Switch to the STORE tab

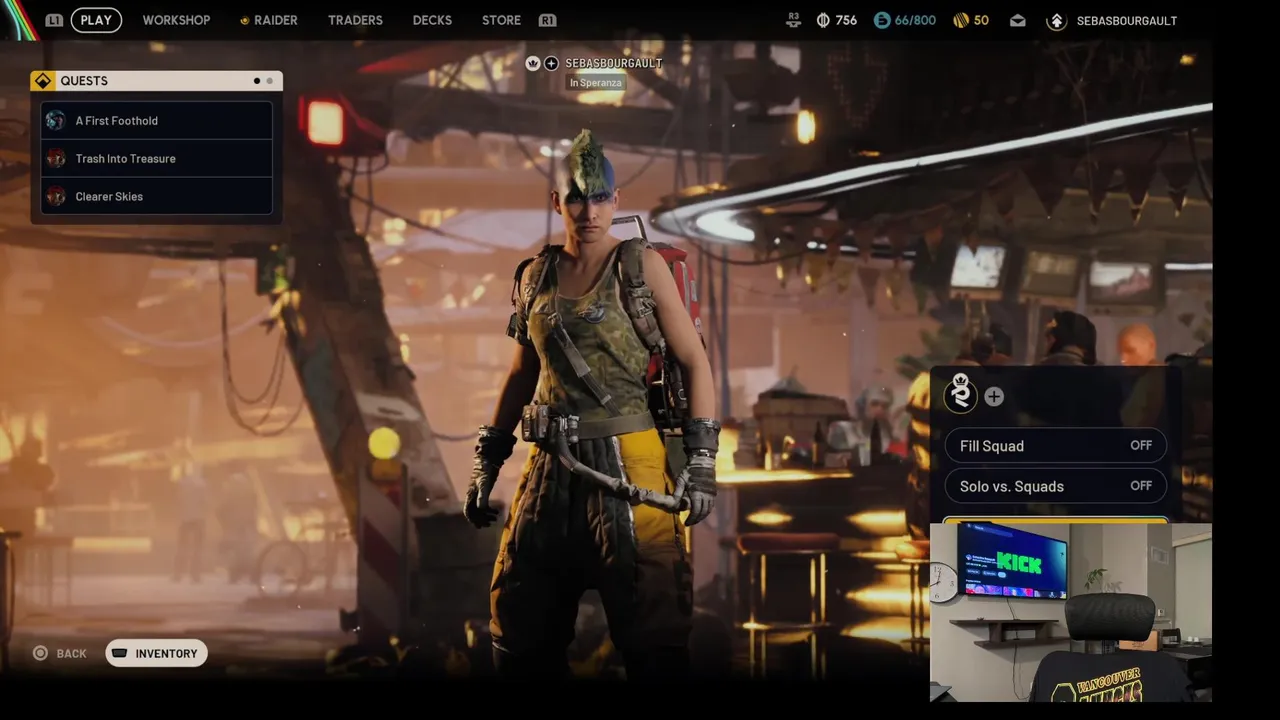pos(501,20)
